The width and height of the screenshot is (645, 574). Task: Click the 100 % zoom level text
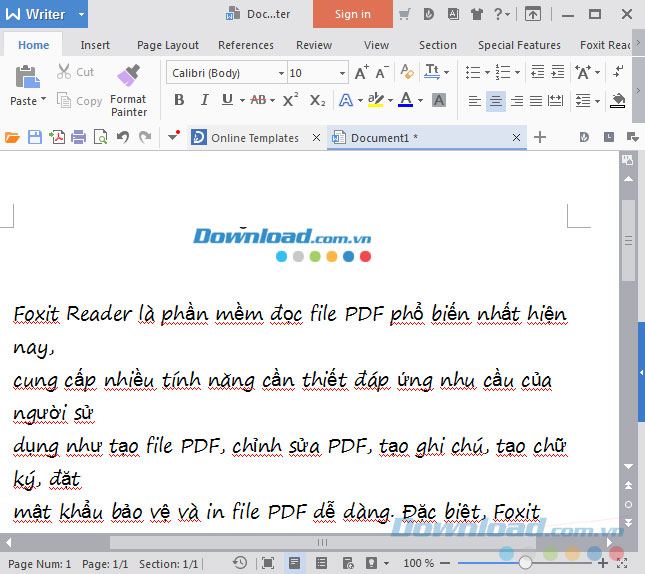[418, 563]
